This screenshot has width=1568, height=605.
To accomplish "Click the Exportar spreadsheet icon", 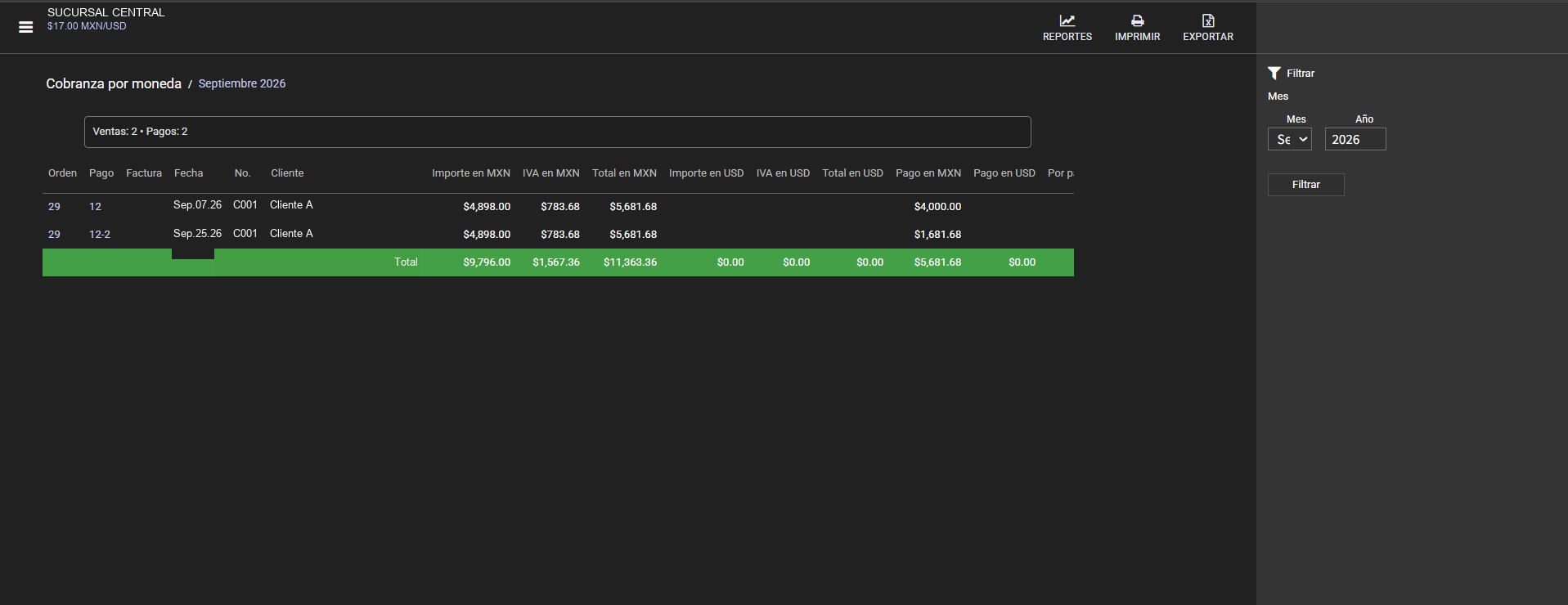I will coord(1208,20).
